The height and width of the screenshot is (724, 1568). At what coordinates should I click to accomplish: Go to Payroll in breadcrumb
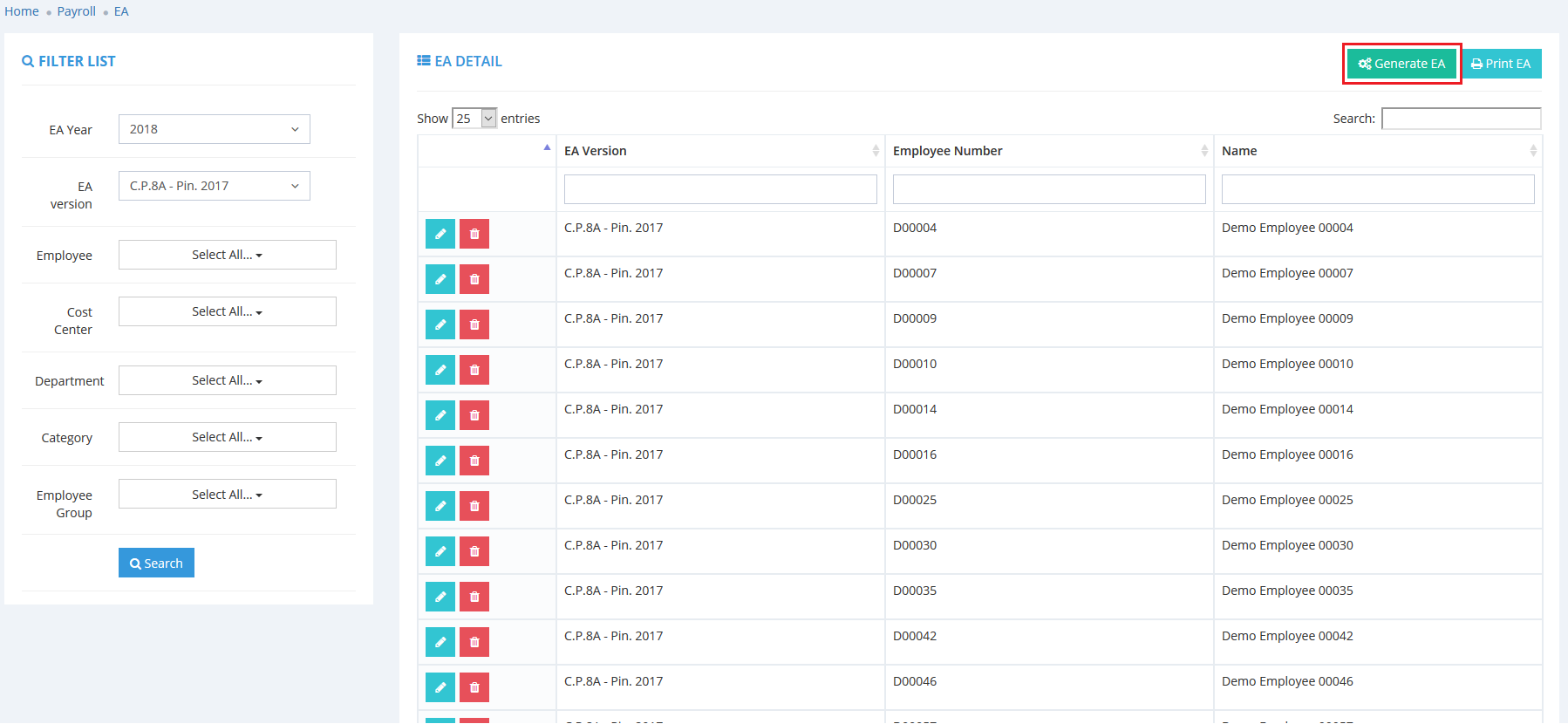(x=76, y=11)
